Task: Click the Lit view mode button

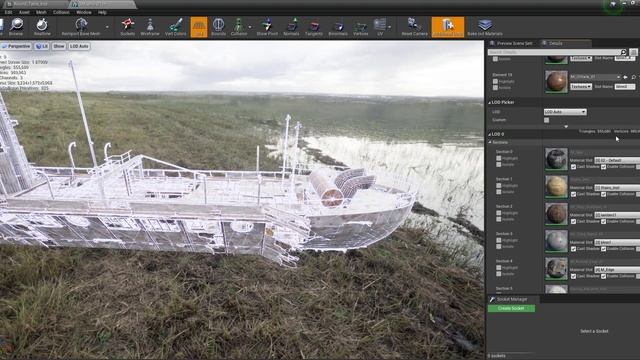Action: click(41, 47)
